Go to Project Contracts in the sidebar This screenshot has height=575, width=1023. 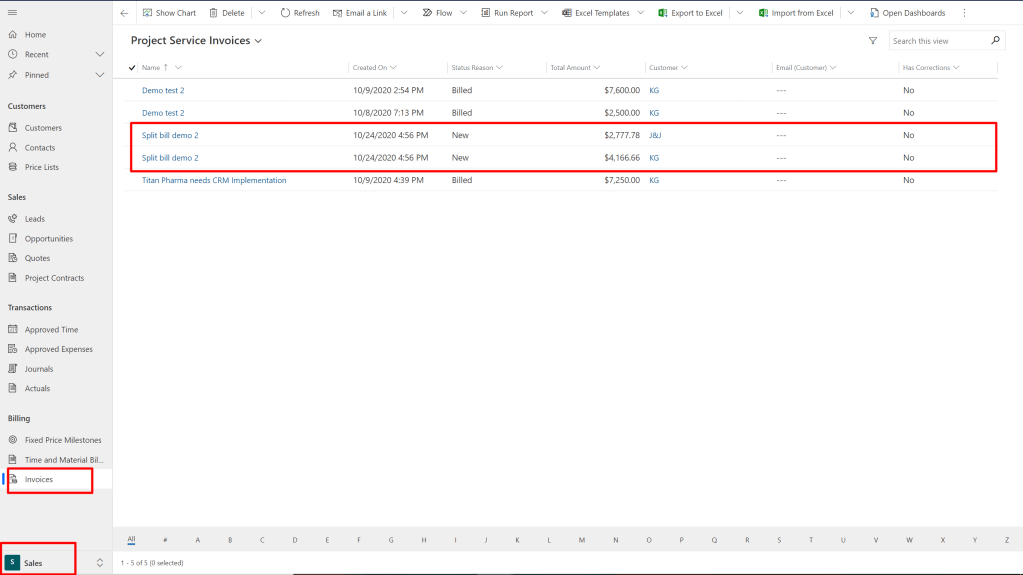[x=54, y=278]
